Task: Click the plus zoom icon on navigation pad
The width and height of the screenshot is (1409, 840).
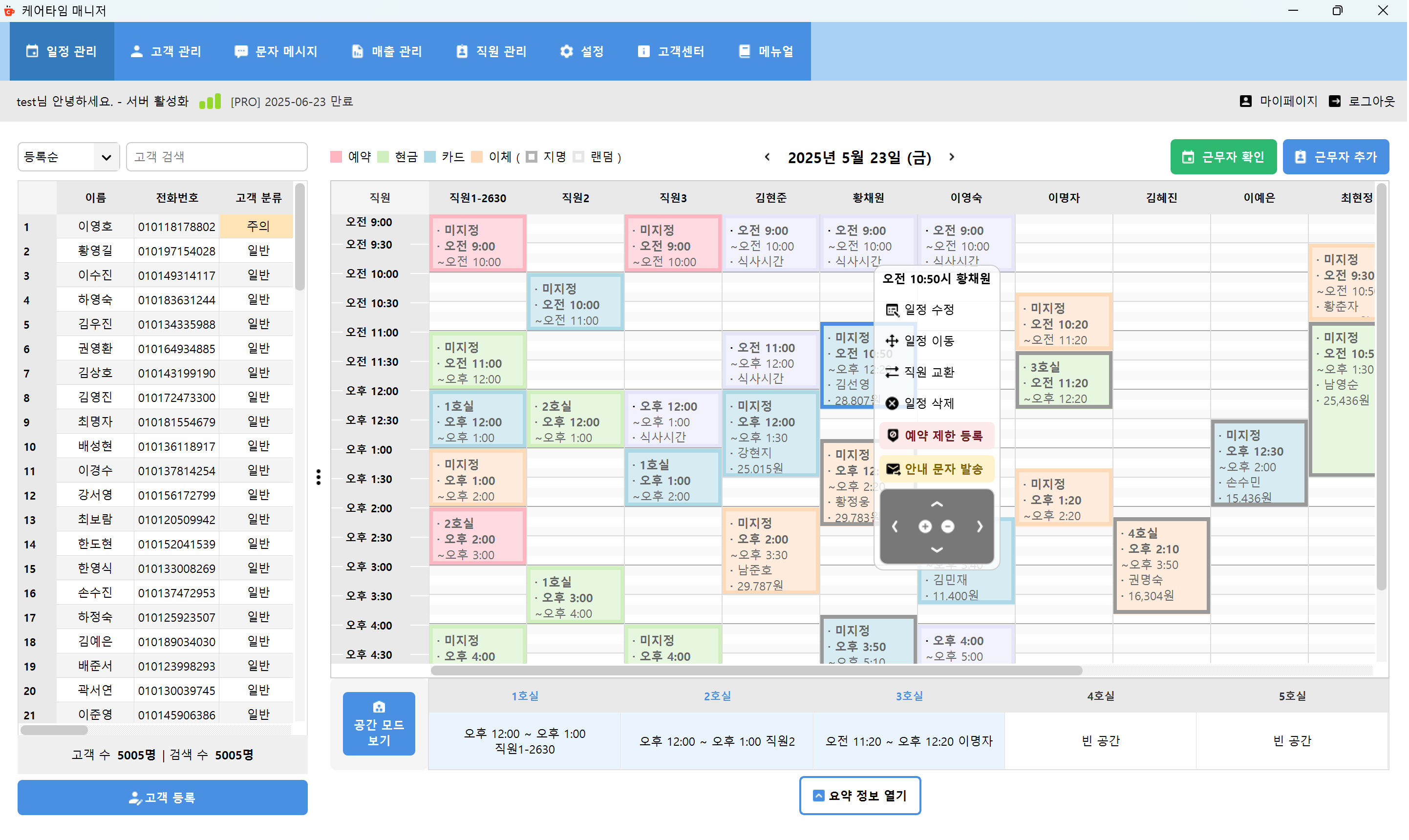Action: point(925,526)
